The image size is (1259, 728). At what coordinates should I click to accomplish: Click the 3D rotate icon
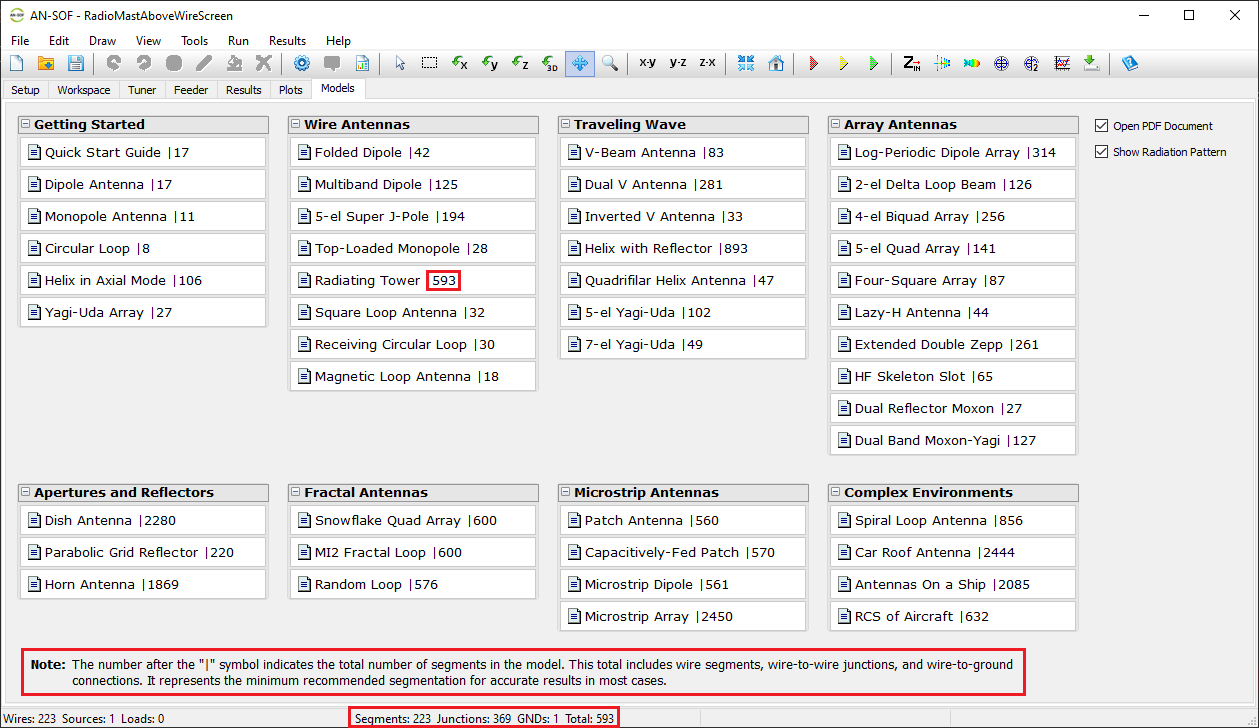(550, 63)
